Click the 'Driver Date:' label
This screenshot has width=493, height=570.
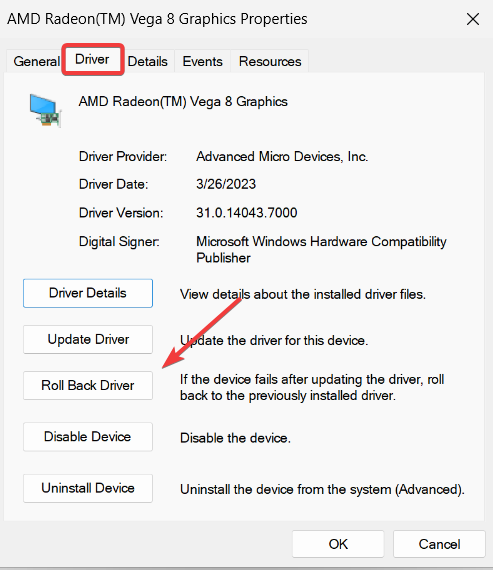pyautogui.click(x=113, y=184)
